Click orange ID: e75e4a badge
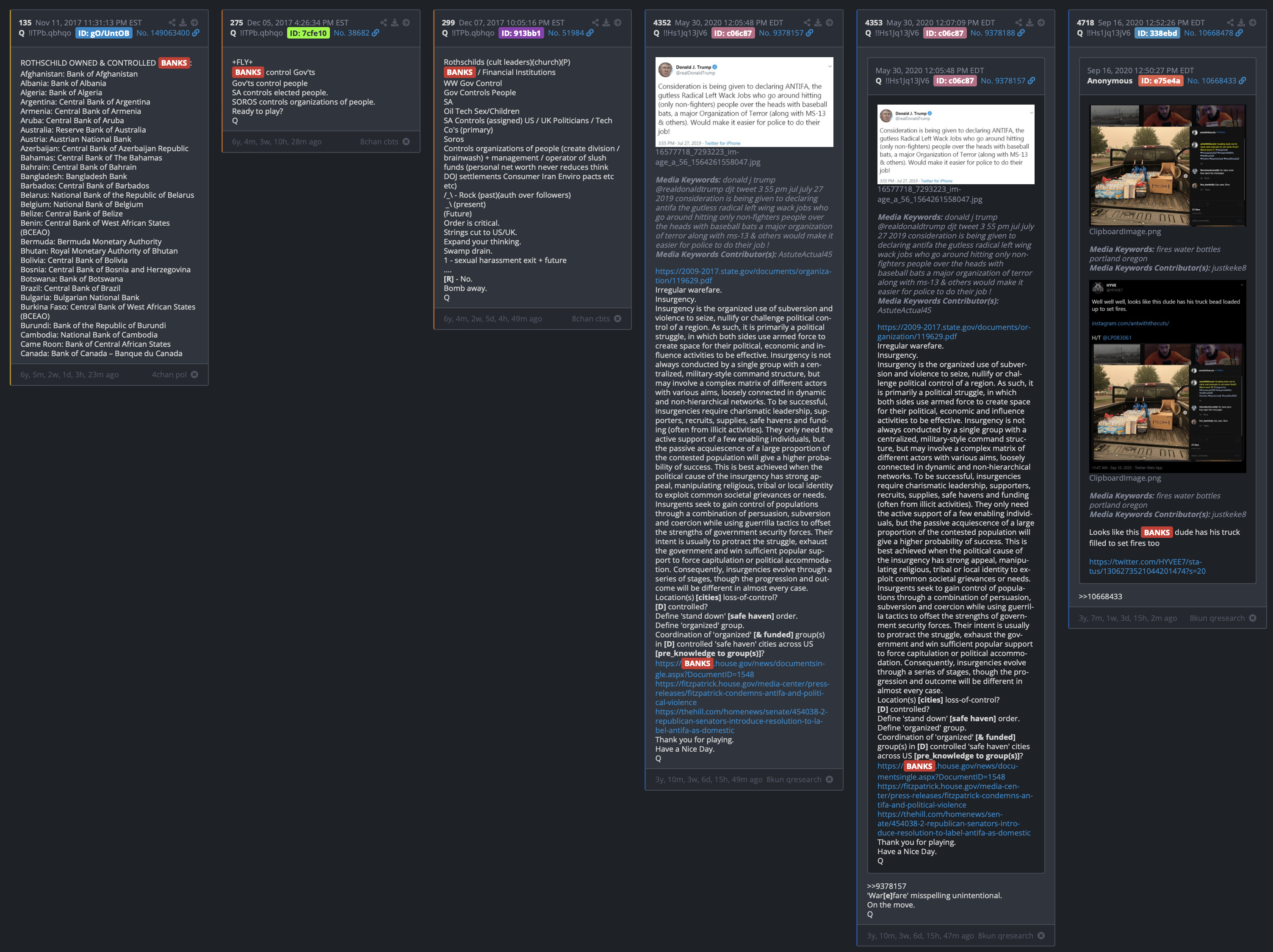The height and width of the screenshot is (952, 1273). tap(1160, 81)
